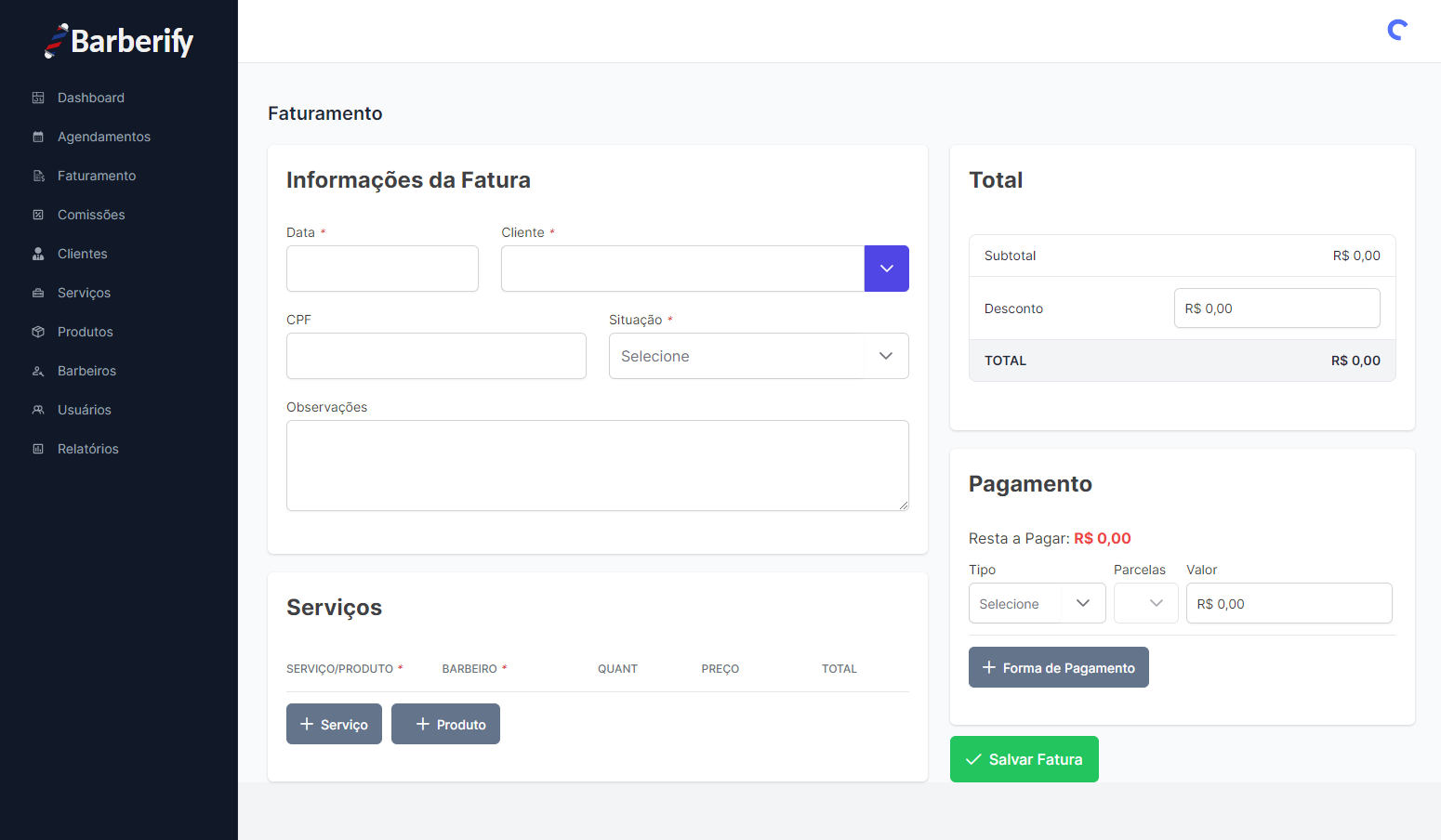Go to Faturamento menu item
The height and width of the screenshot is (840, 1441).
97,176
